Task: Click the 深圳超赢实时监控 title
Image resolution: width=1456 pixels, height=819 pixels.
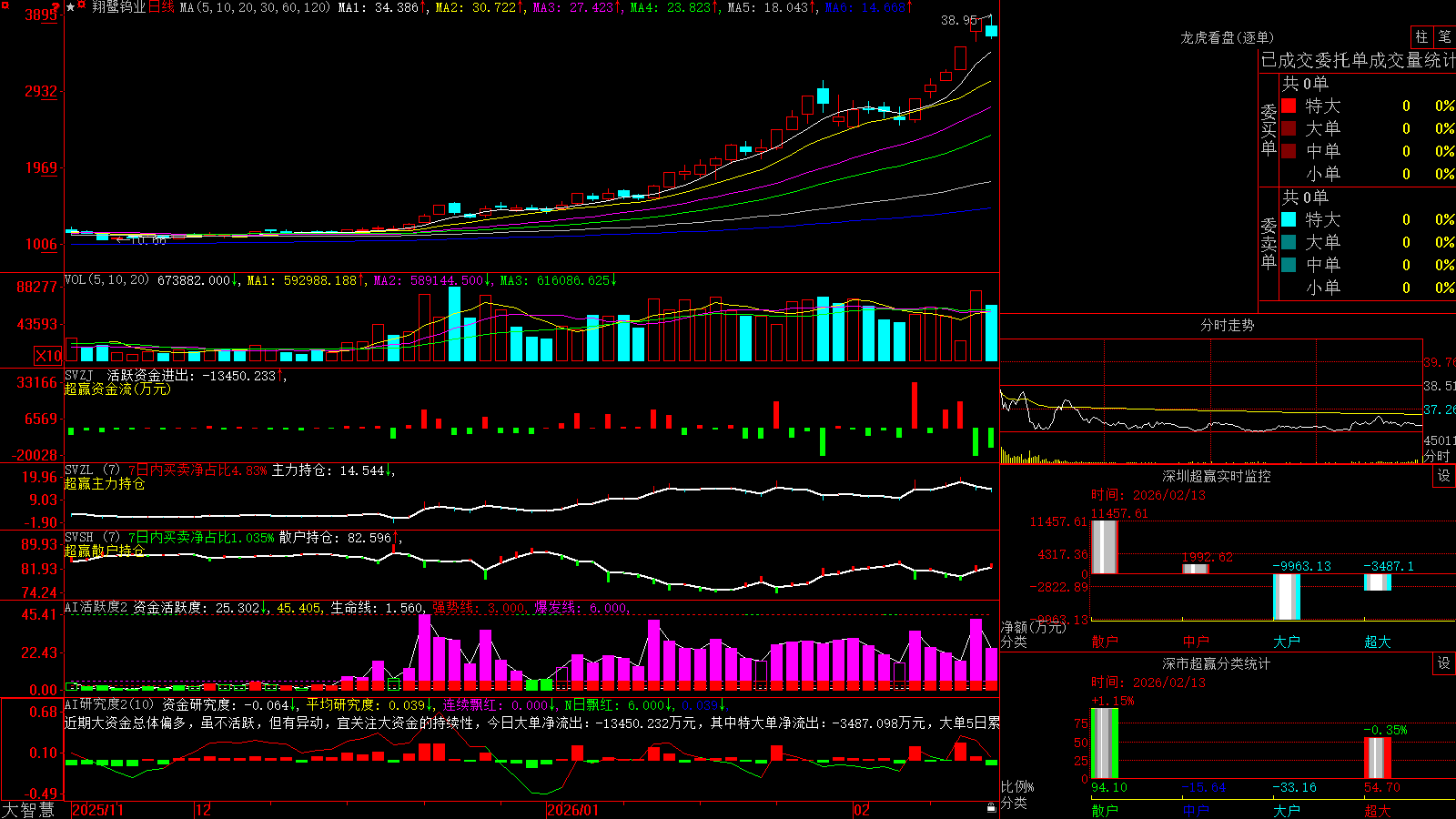Action: tap(1217, 476)
